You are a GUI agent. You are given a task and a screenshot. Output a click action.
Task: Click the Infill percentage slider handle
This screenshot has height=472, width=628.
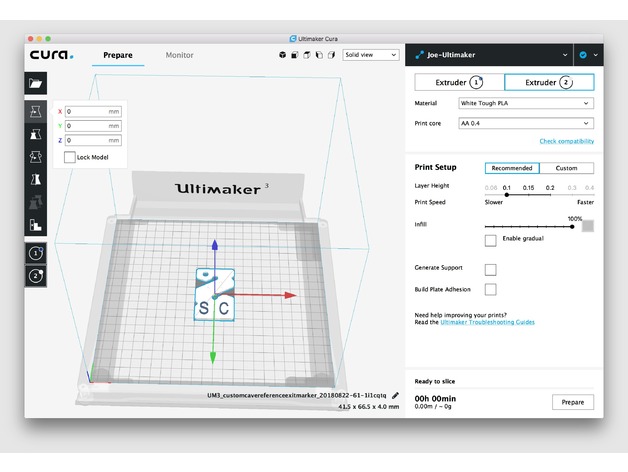[x=572, y=227]
